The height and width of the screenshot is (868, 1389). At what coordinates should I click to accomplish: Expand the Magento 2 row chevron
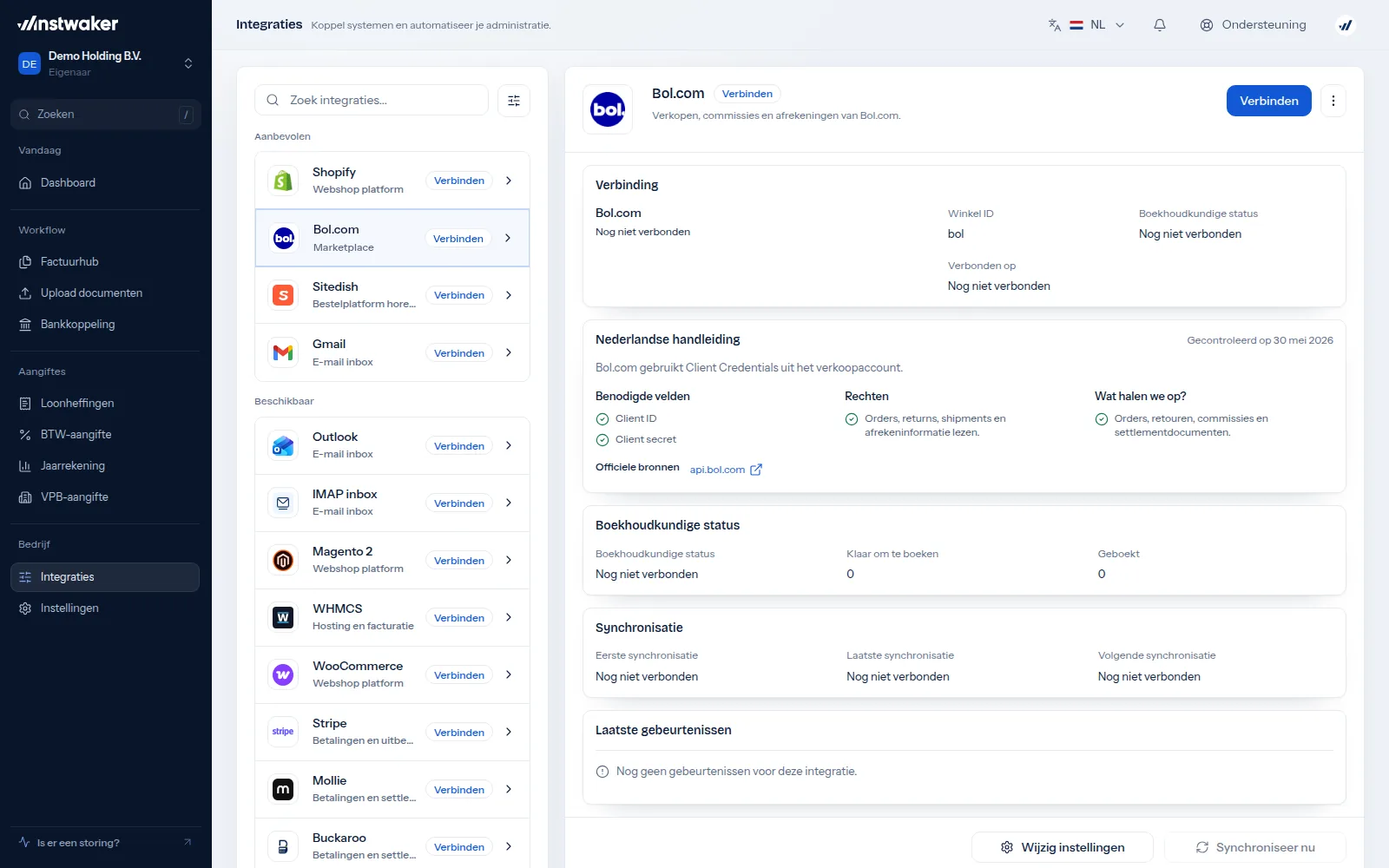[509, 560]
